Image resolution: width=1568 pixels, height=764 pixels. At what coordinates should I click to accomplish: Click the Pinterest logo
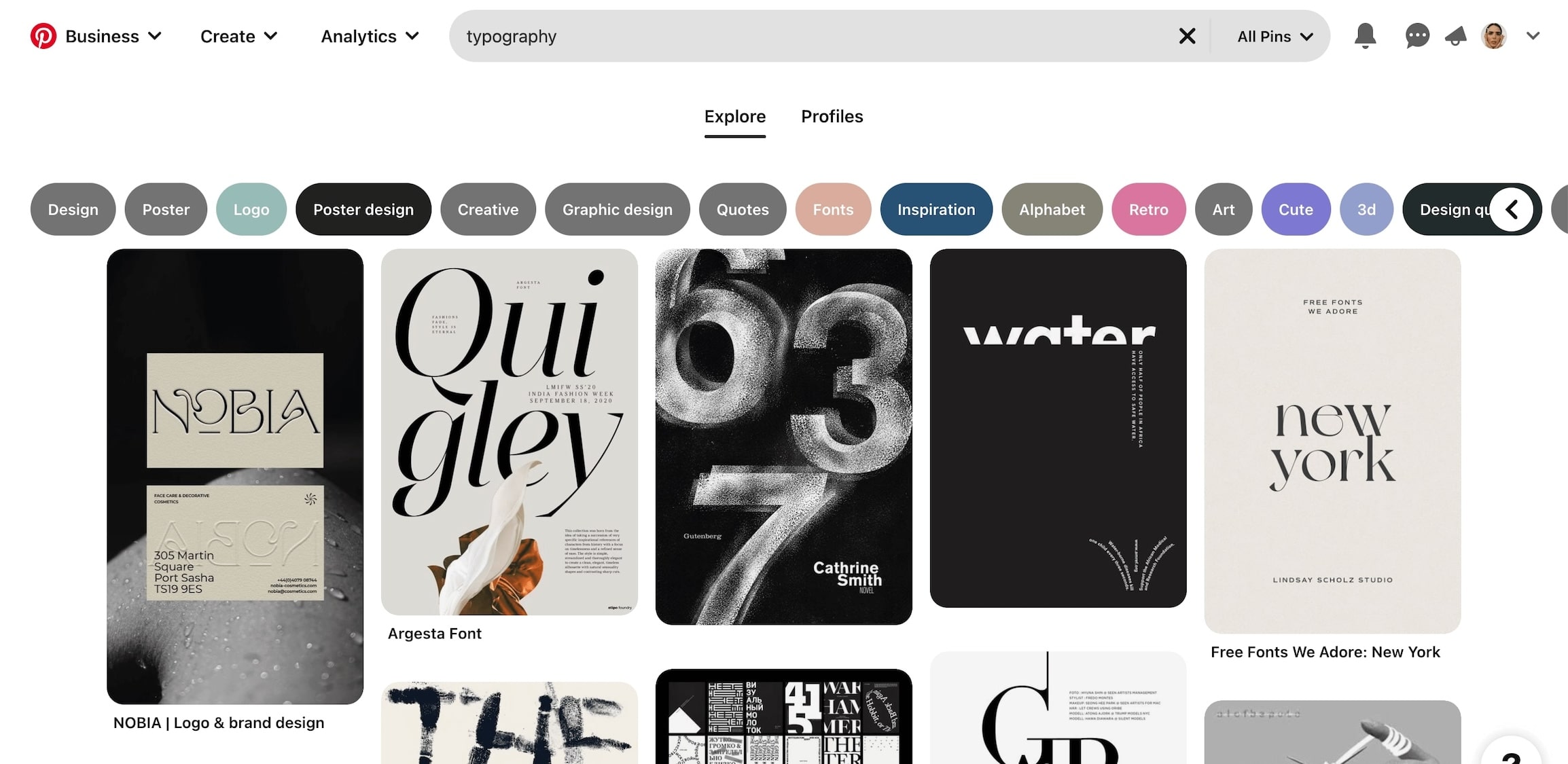tap(43, 36)
